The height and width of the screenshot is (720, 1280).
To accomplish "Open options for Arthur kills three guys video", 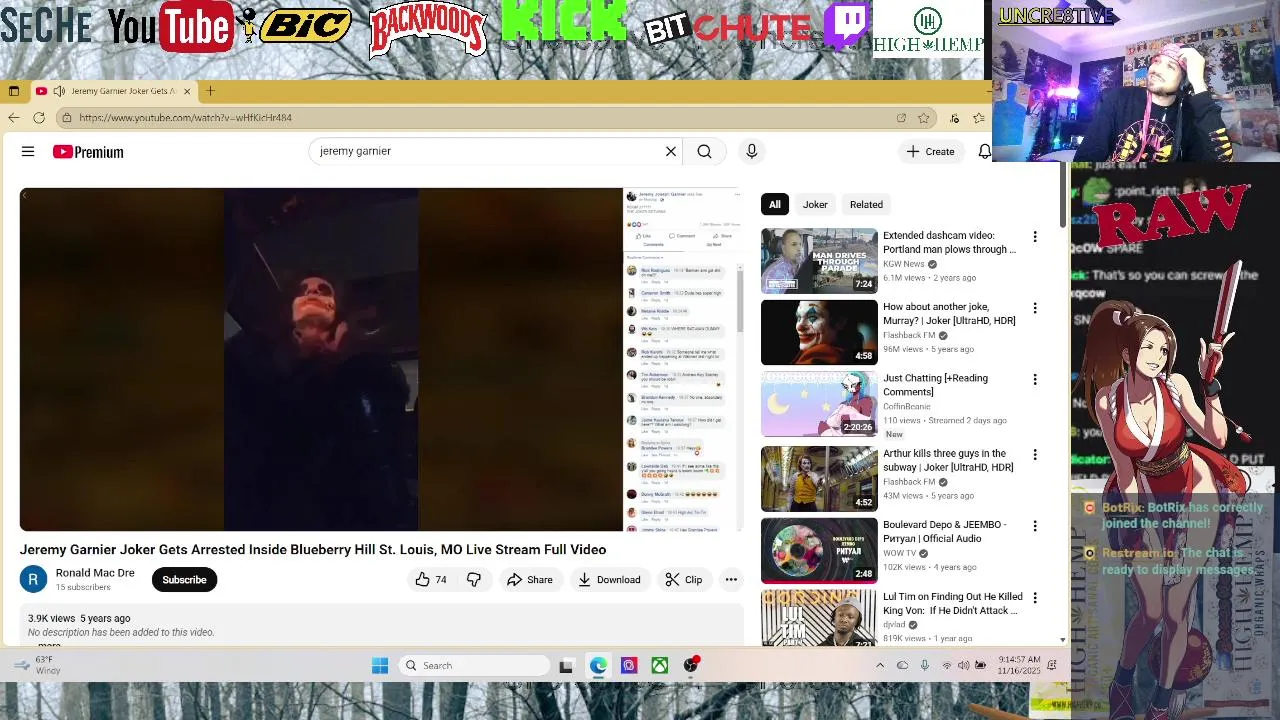I will (1035, 455).
